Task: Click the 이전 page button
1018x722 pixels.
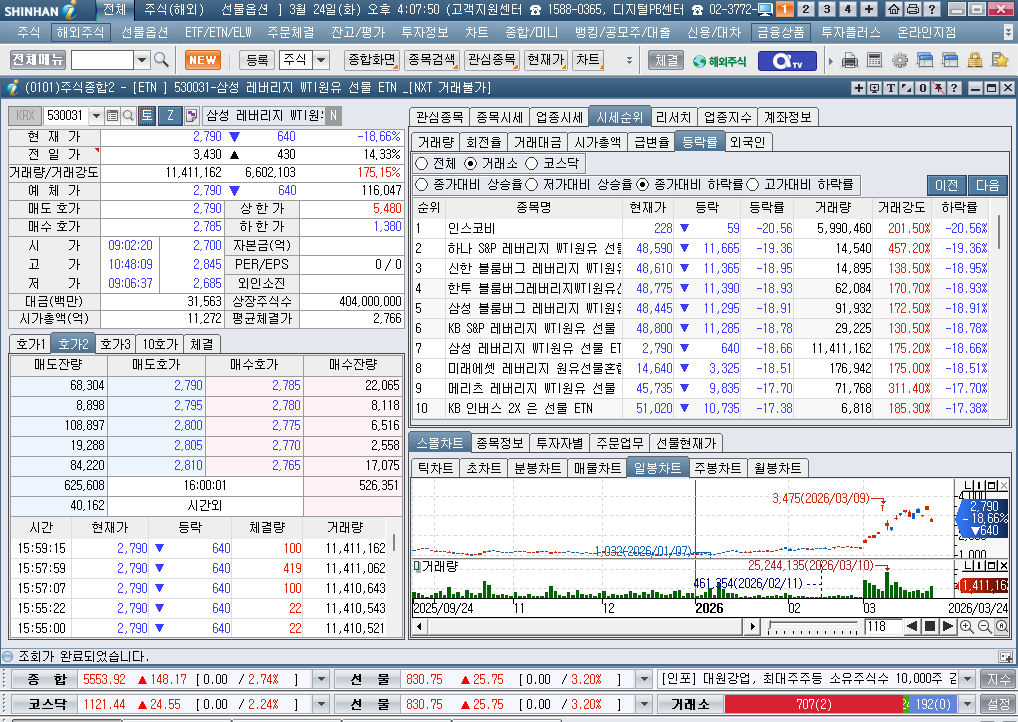Action: click(x=946, y=186)
